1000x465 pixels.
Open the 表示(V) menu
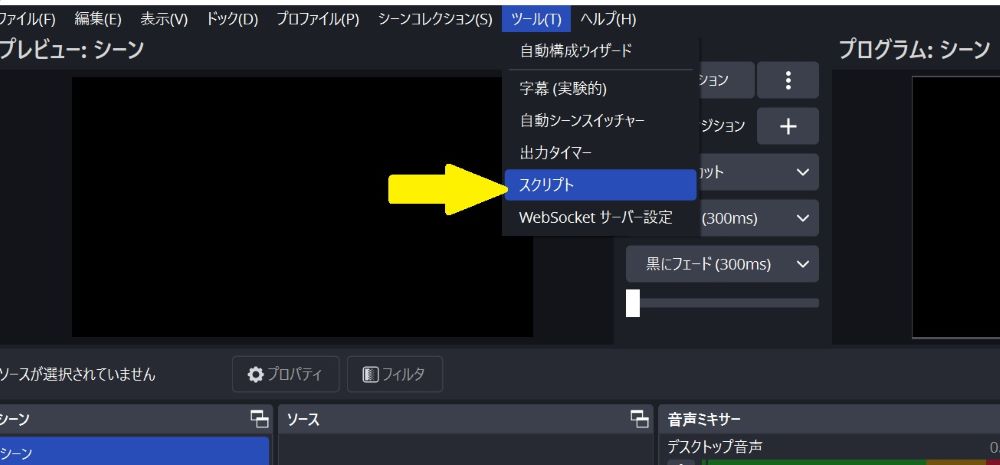(x=164, y=19)
